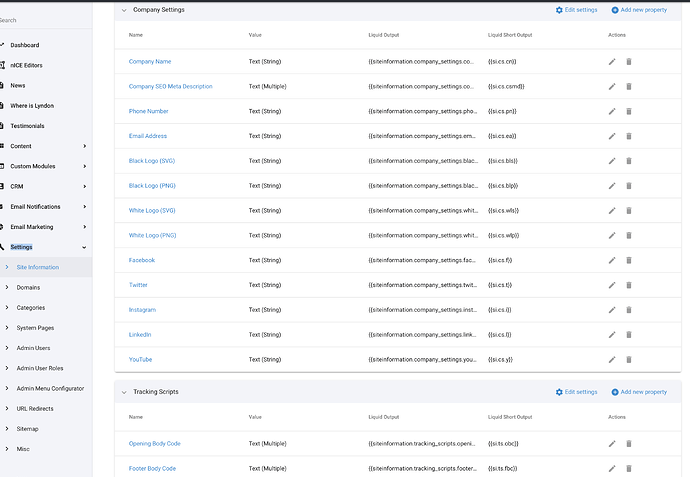Open Admin Menu Configurator submenu item
This screenshot has height=477, width=690.
50,389
